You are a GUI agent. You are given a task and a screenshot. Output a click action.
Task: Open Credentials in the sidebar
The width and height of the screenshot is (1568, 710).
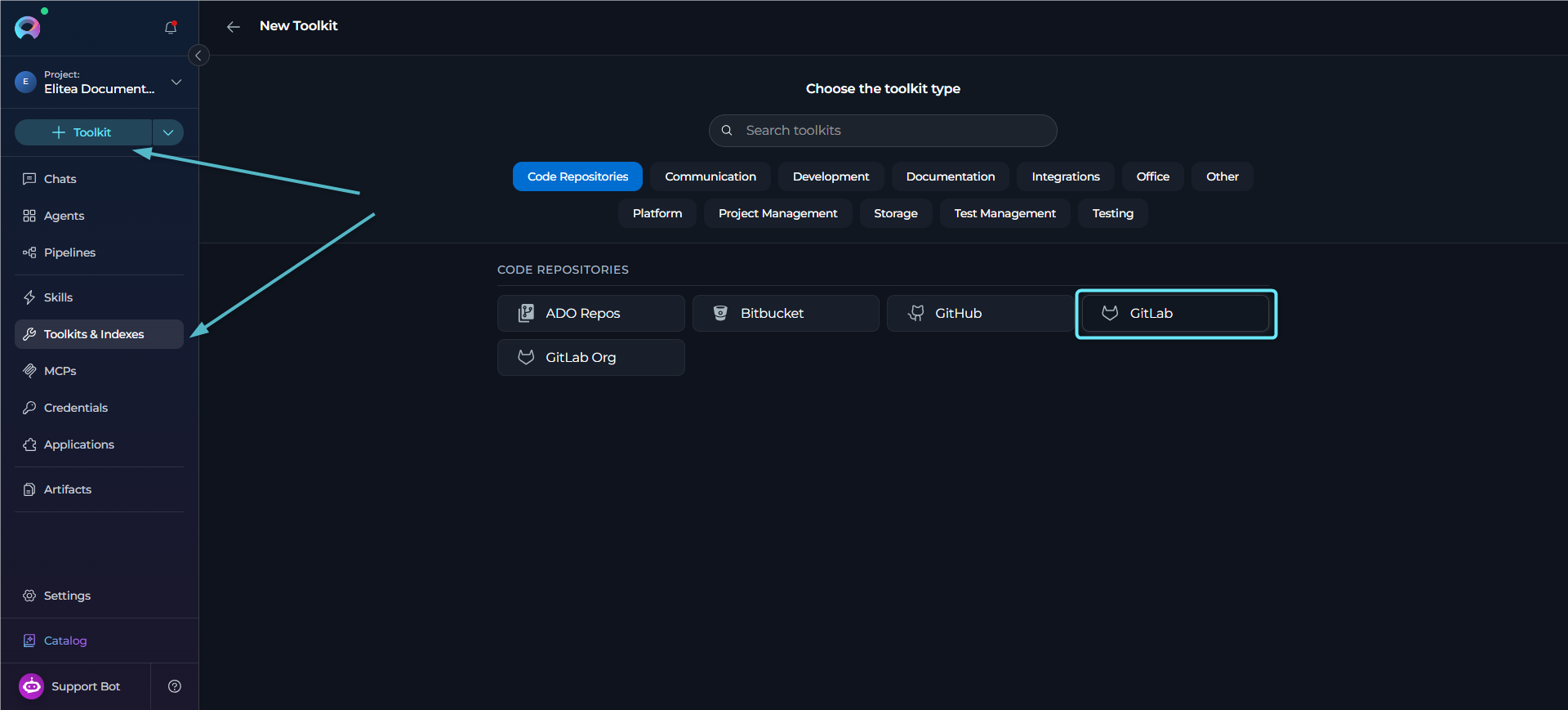99,408
